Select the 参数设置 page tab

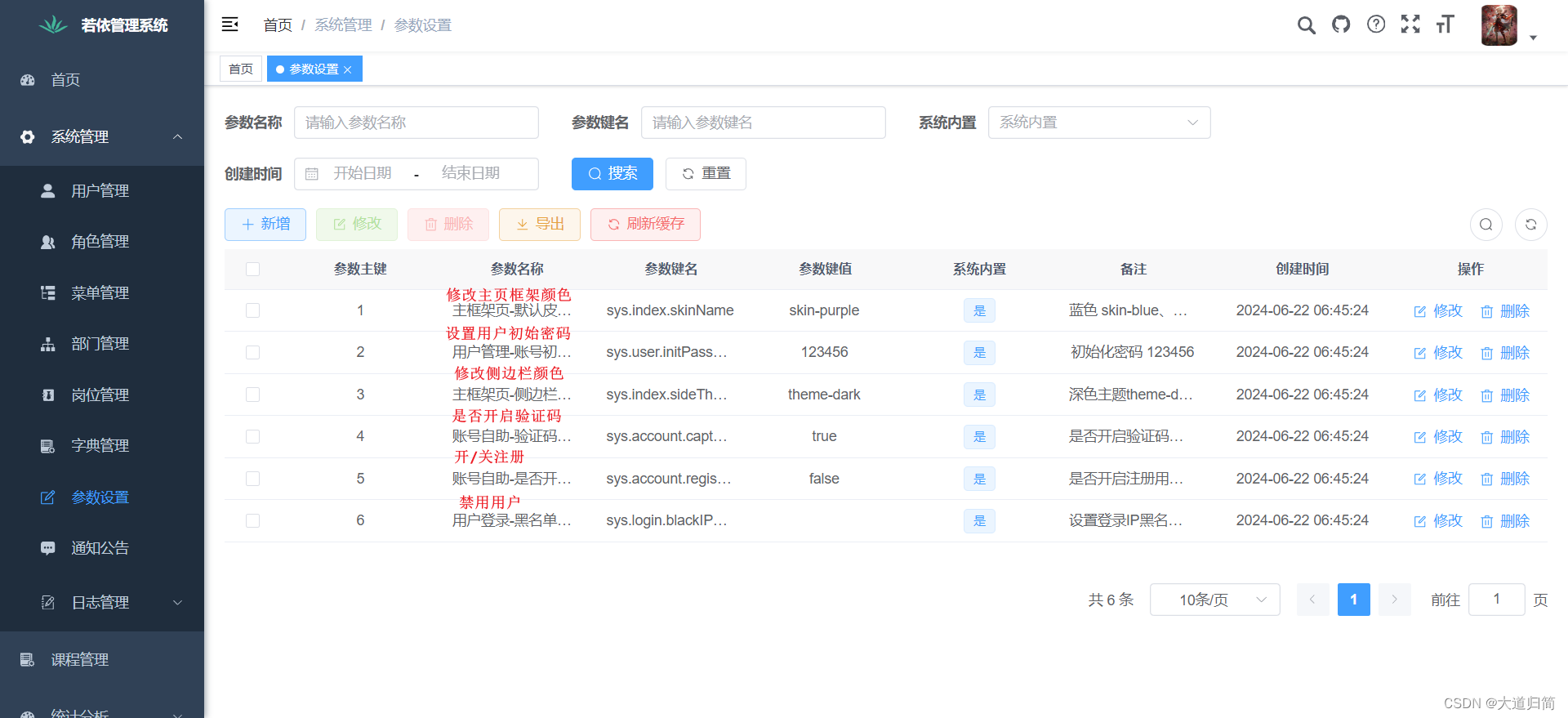point(314,69)
